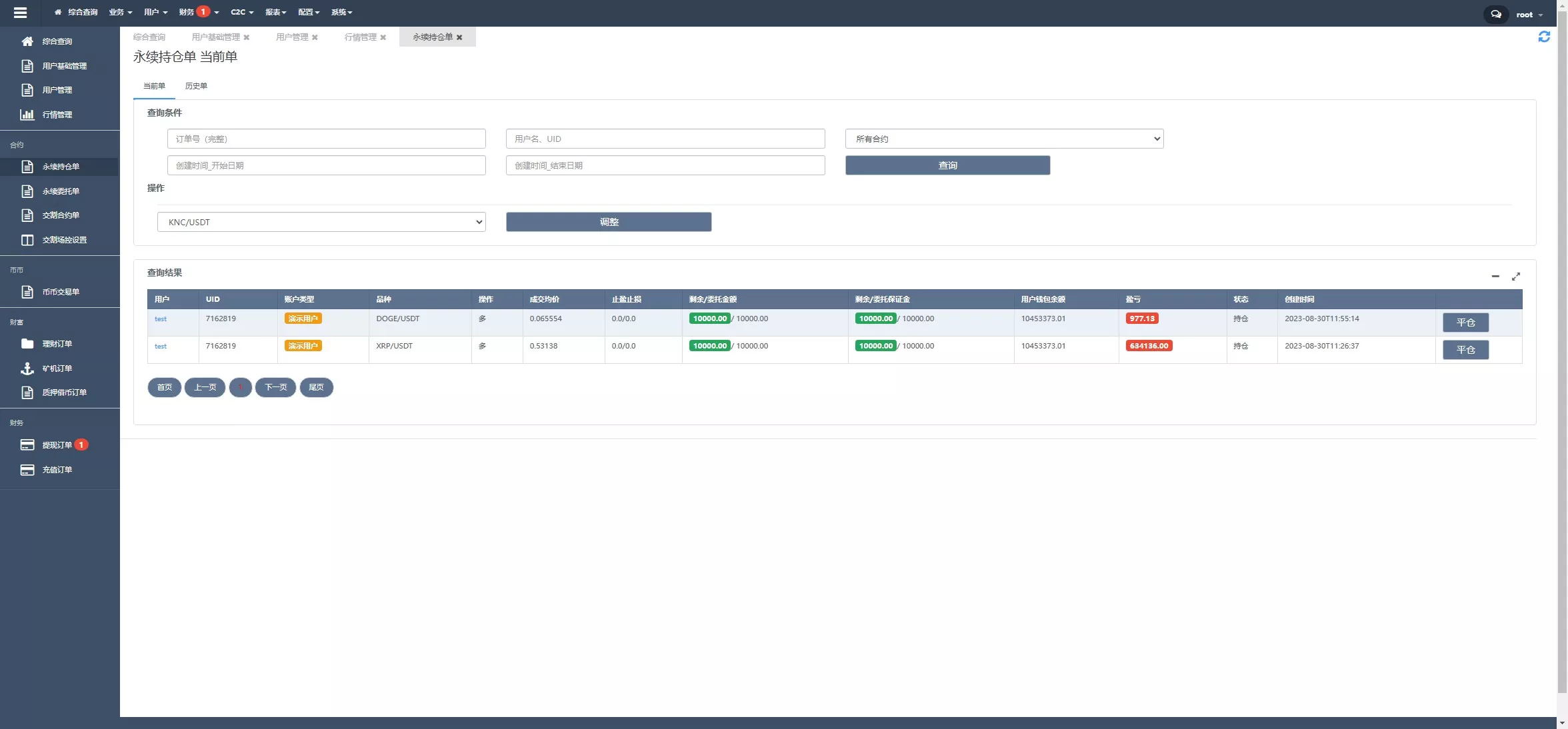Open the 所有合约 contract dropdown
This screenshot has height=729, width=1568.
point(1004,139)
